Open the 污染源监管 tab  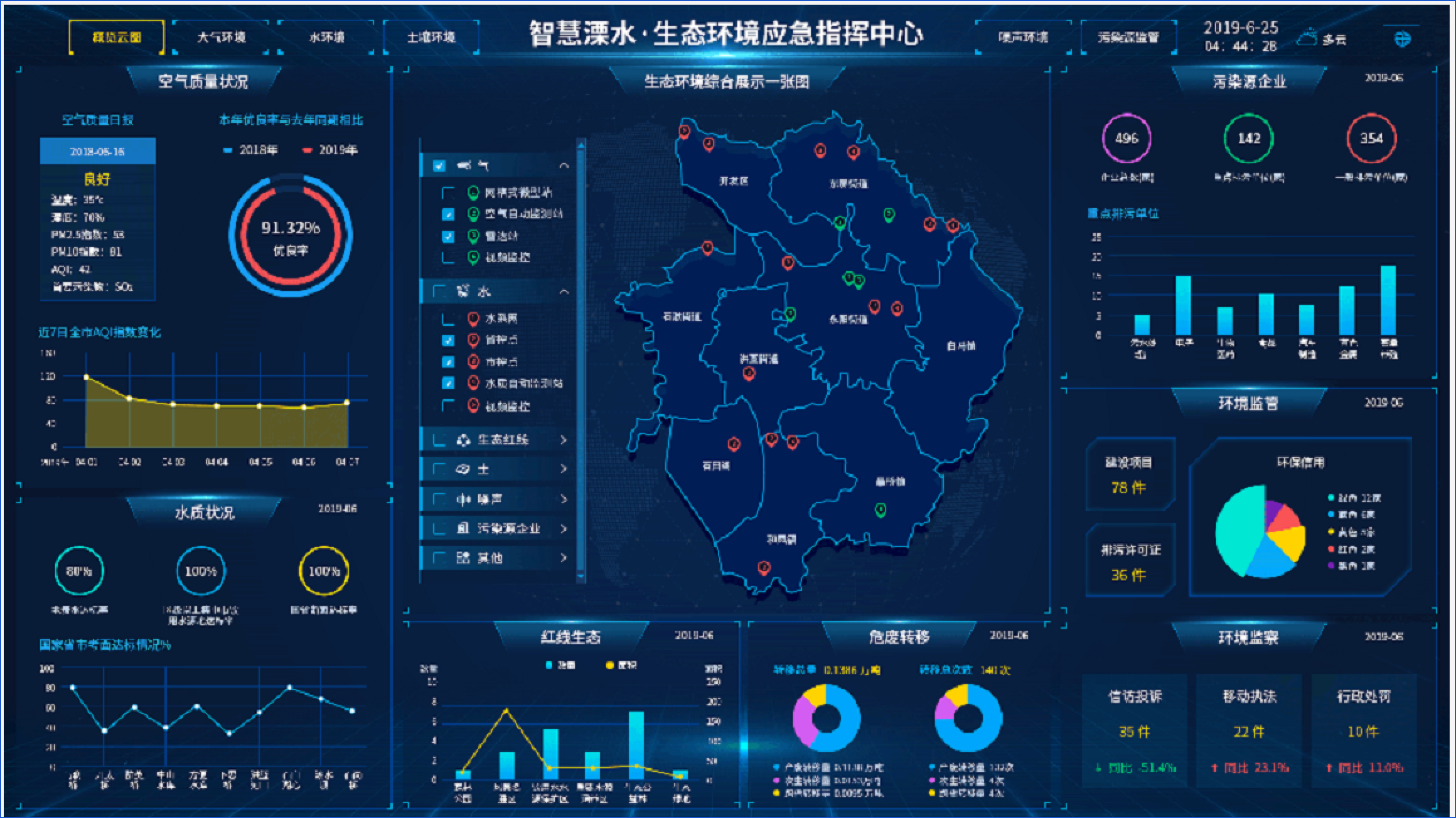click(1129, 37)
